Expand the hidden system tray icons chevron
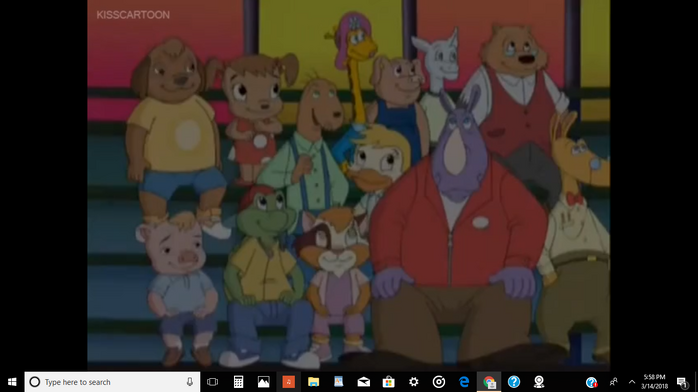The height and width of the screenshot is (392, 698). [632, 382]
